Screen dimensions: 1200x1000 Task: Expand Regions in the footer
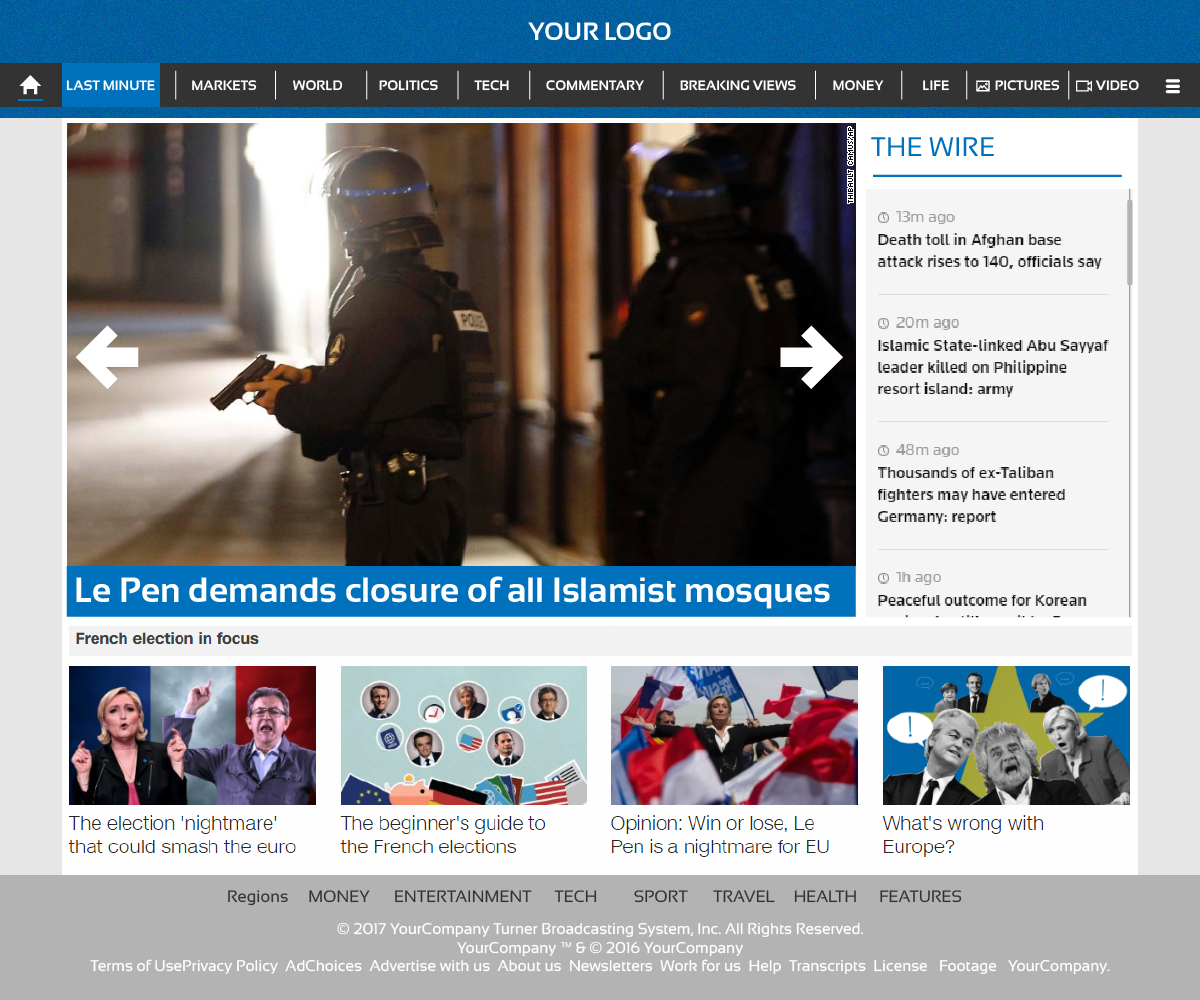257,896
